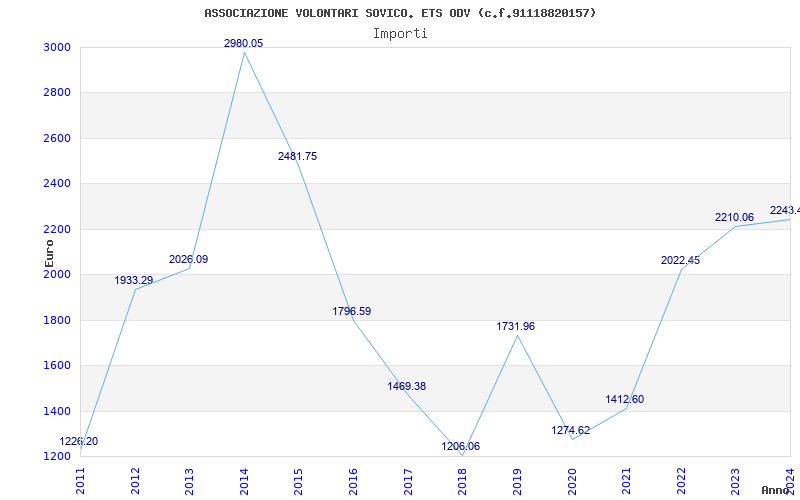Select the 2016 x-axis year tick
Screen dimensions: 800x500
(x=354, y=482)
